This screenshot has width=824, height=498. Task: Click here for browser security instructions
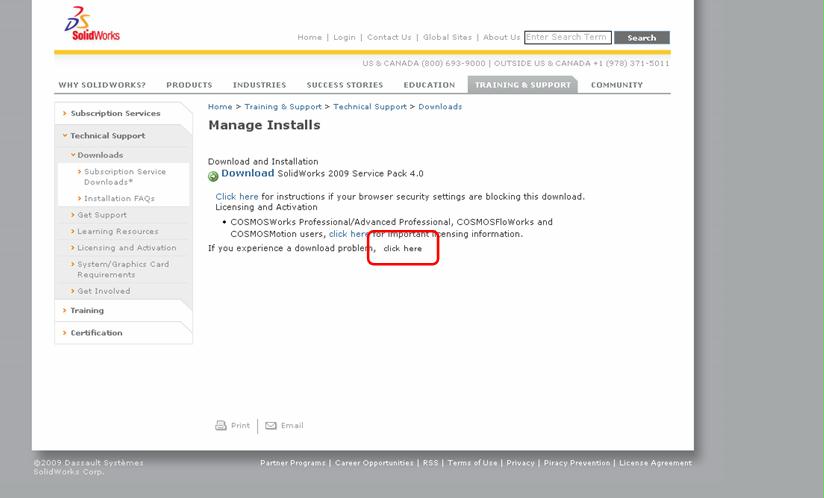pos(236,196)
